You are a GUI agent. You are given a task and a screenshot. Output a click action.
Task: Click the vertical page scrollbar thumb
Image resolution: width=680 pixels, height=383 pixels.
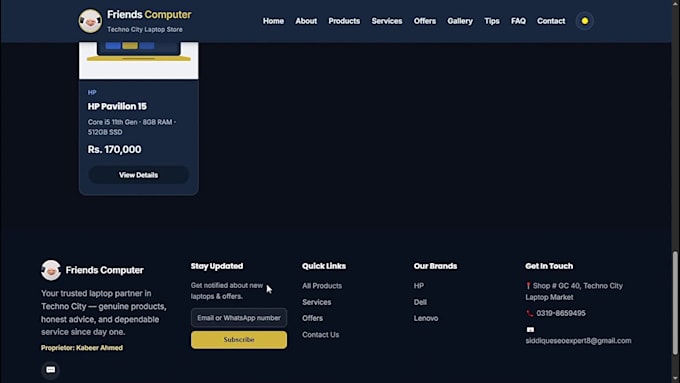click(x=675, y=303)
